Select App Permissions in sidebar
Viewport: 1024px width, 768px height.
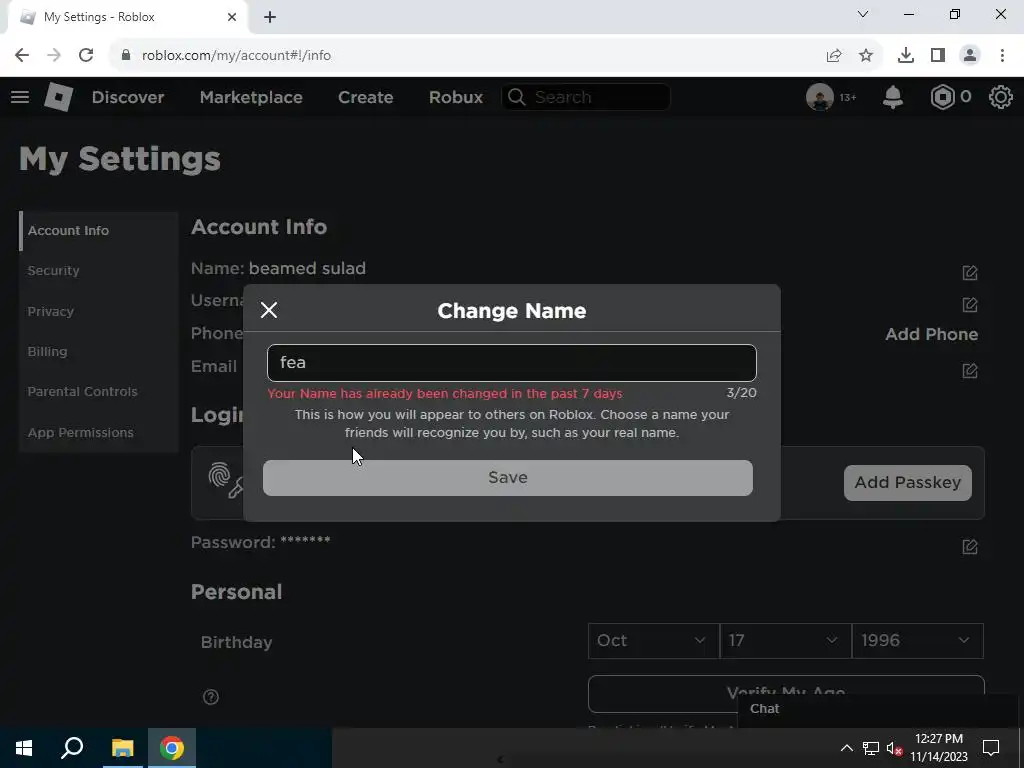pos(99,432)
